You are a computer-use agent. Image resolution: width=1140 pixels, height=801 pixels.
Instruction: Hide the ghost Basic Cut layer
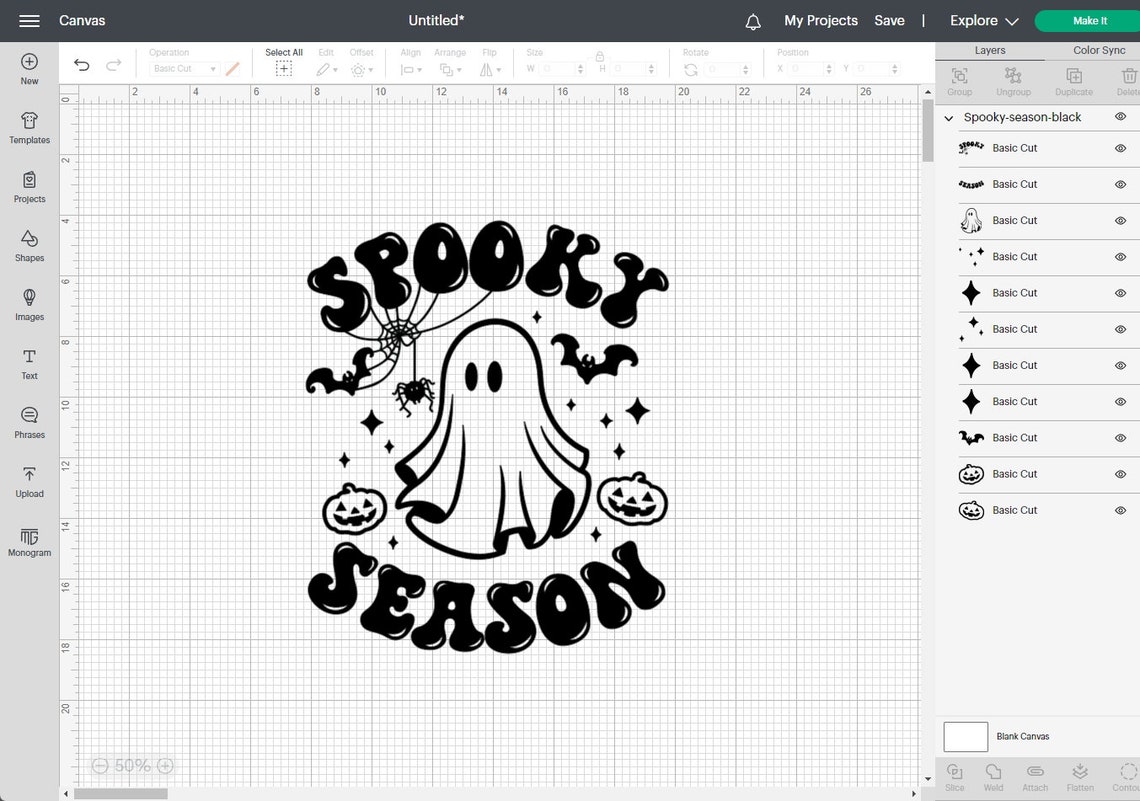1120,220
